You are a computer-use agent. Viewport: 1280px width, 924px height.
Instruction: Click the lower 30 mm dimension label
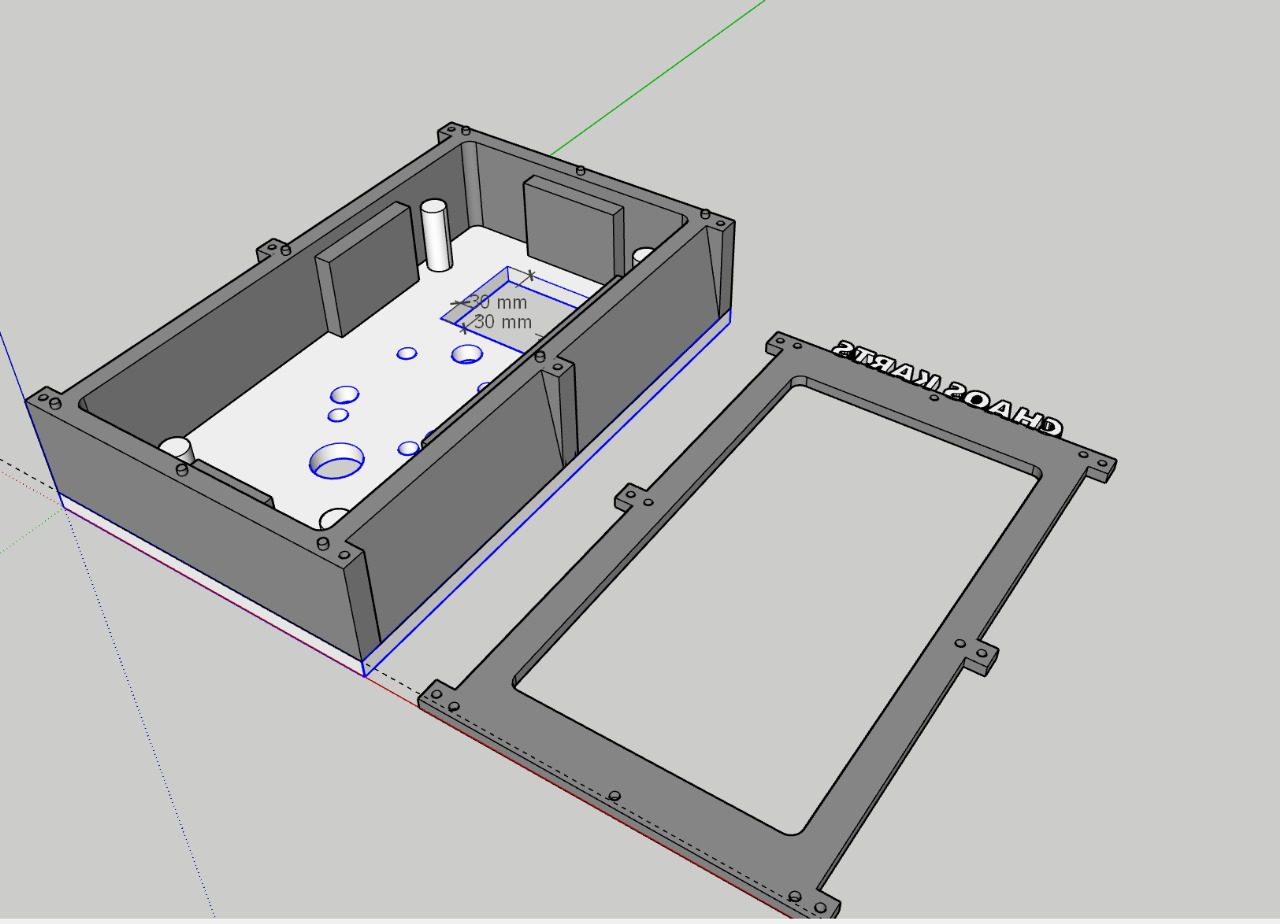tap(503, 322)
